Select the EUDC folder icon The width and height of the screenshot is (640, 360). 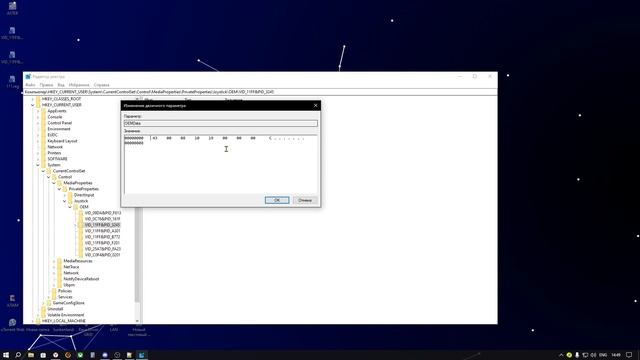[x=44, y=135]
